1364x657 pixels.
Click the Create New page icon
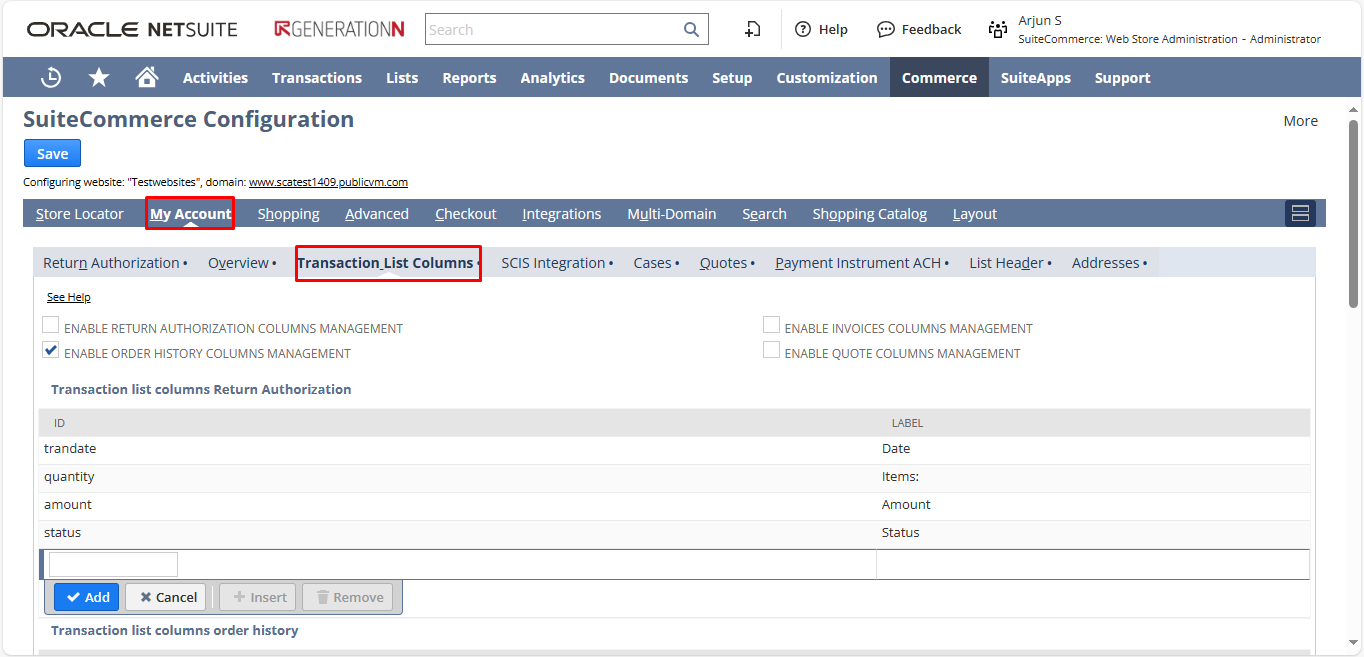[x=753, y=30]
